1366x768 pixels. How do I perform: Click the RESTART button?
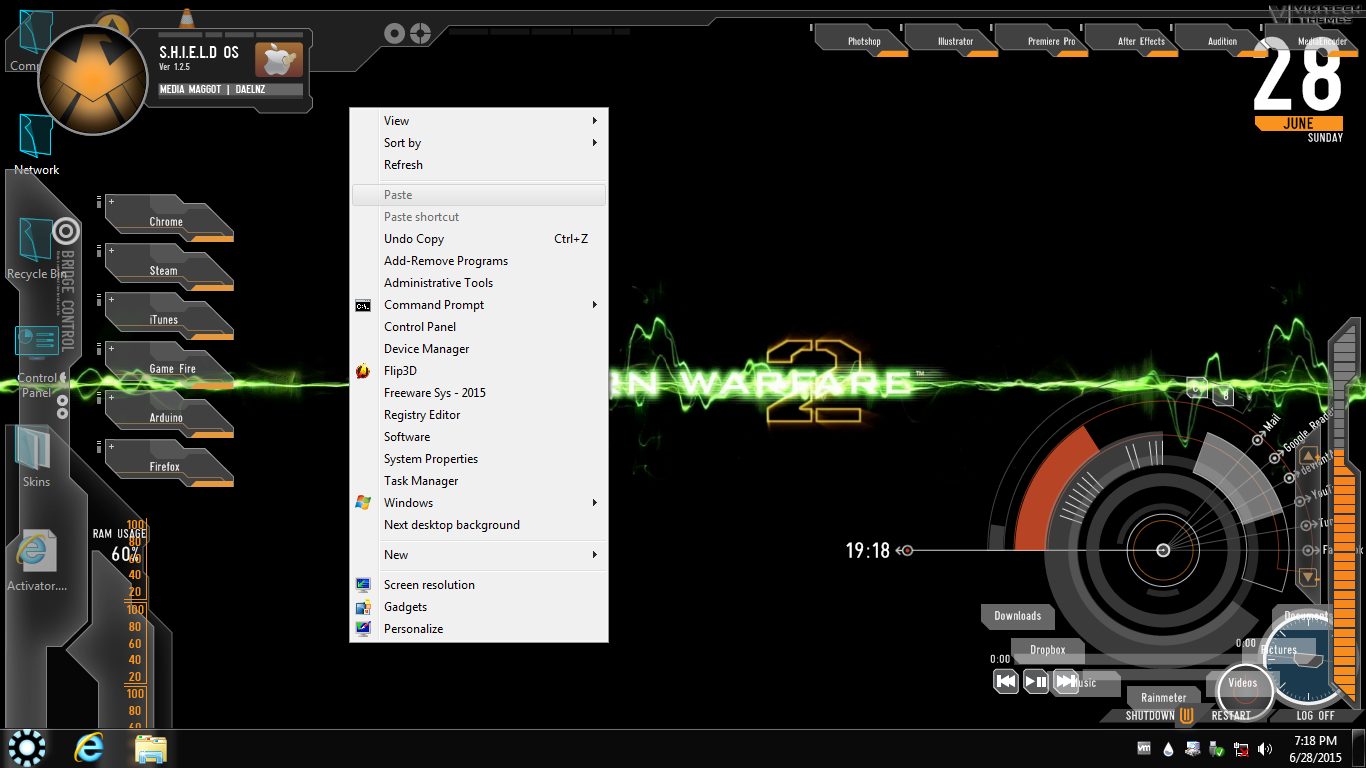tap(1231, 715)
